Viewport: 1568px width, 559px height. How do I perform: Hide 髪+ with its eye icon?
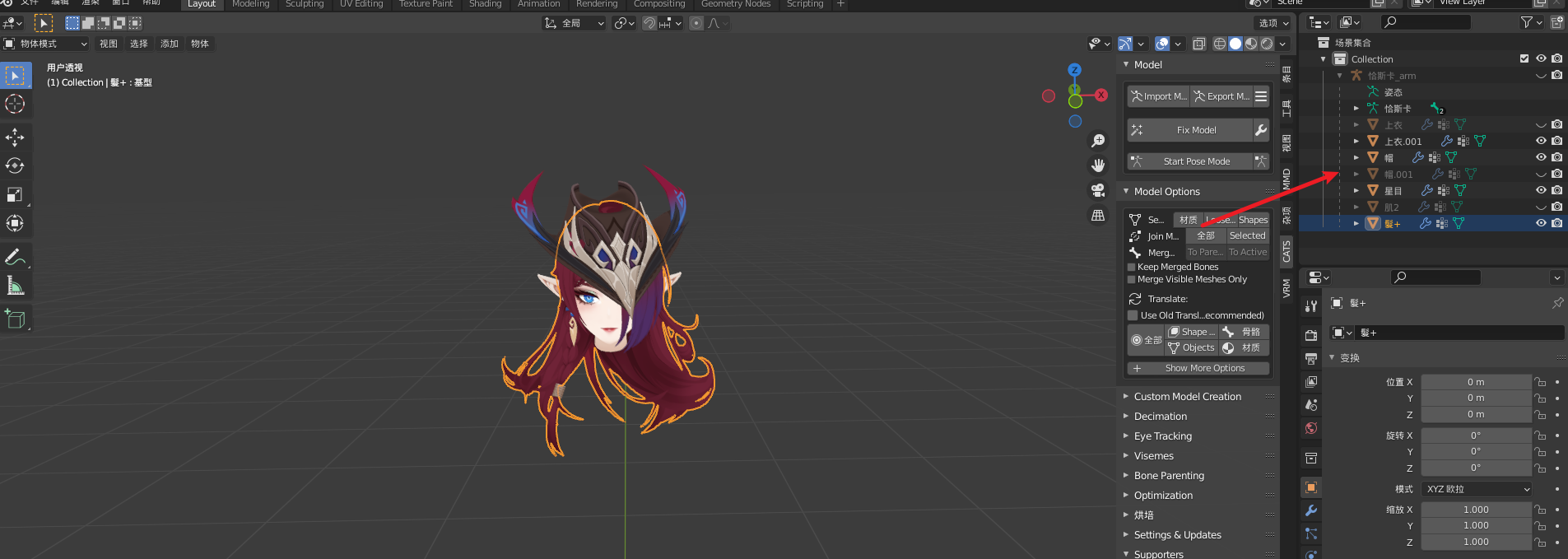(1541, 223)
